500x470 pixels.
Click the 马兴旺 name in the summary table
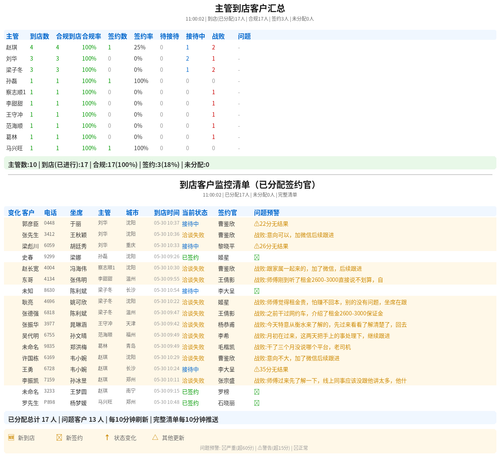coord(14,148)
